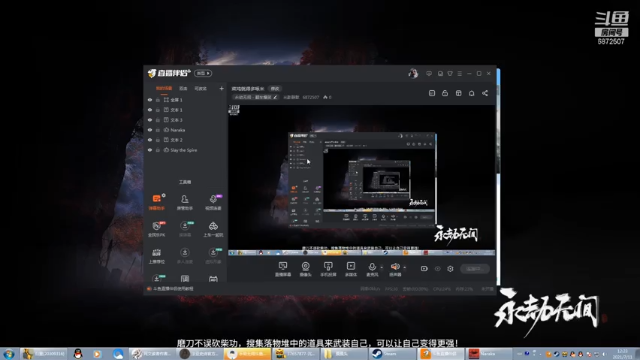Click the 修改 edit button beside stream title
Screen dimensions: 640x360
tap(275, 89)
